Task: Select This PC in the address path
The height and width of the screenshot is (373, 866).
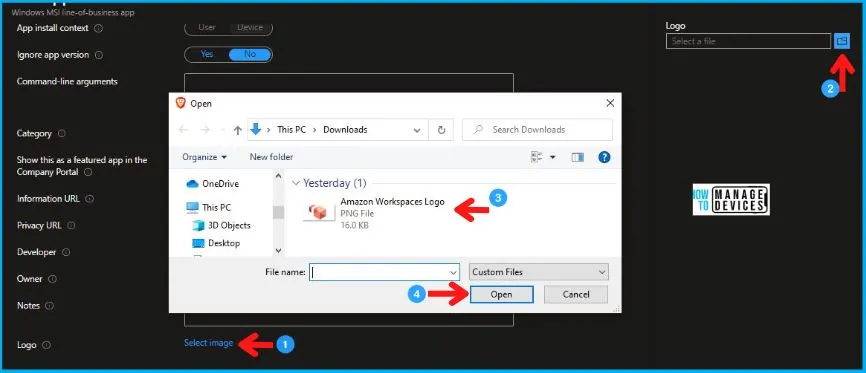Action: pos(292,130)
